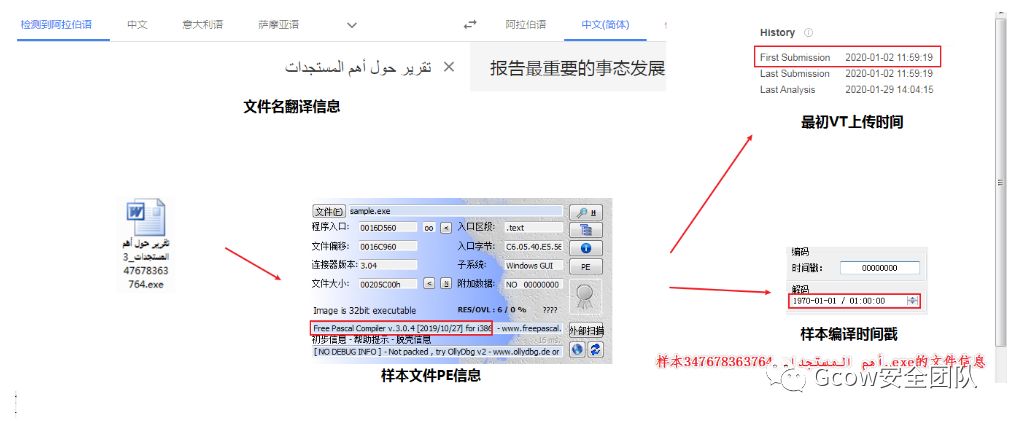Click the magnifier scan button in the PE tool

(586, 212)
